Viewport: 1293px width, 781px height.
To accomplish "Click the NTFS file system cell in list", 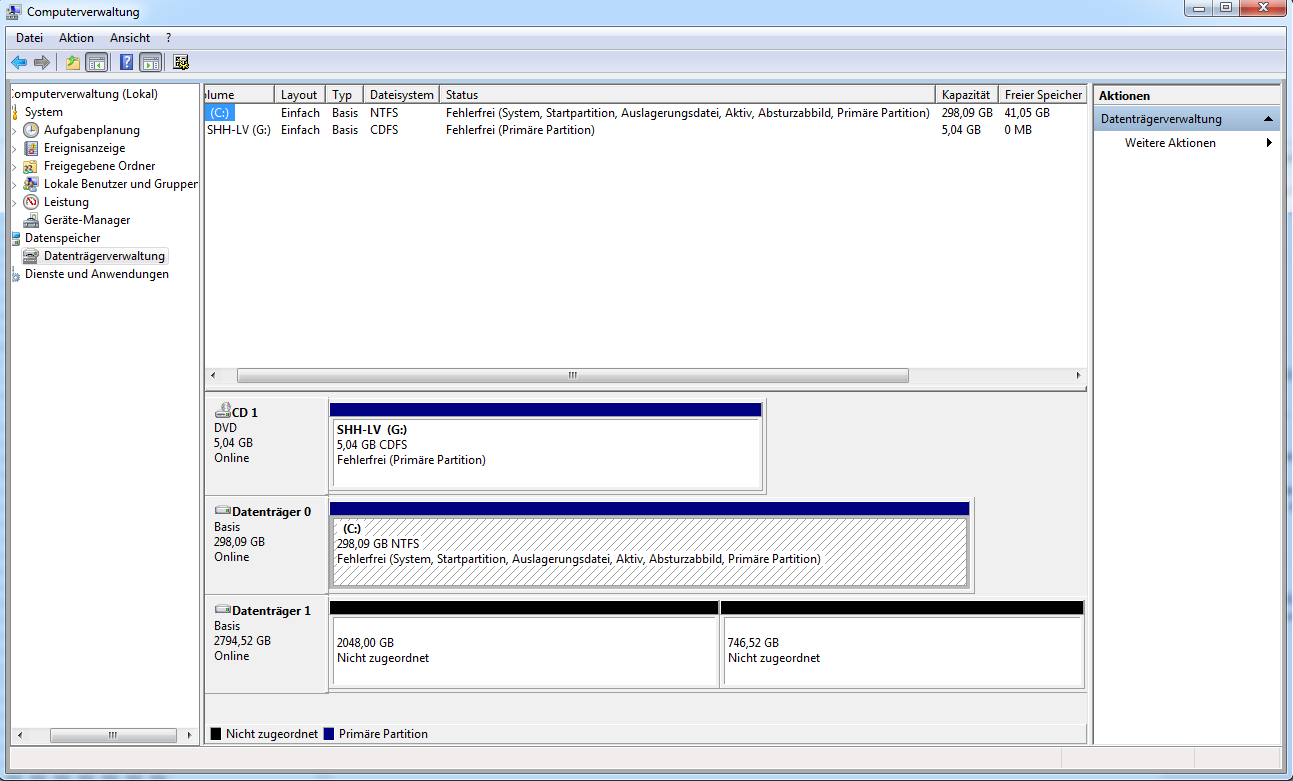I will click(x=384, y=113).
